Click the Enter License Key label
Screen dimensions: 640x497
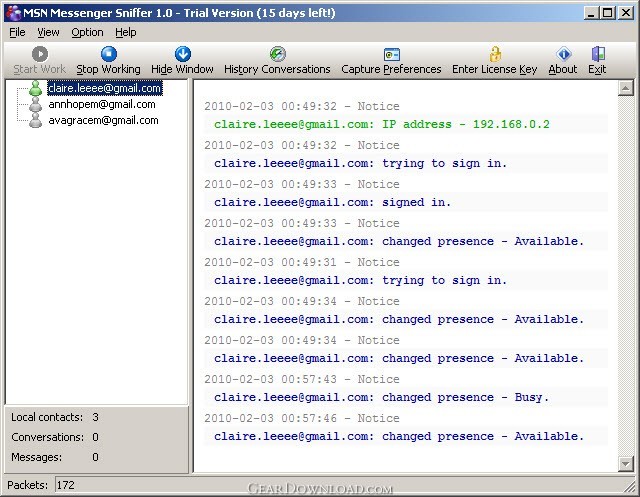[x=495, y=69]
